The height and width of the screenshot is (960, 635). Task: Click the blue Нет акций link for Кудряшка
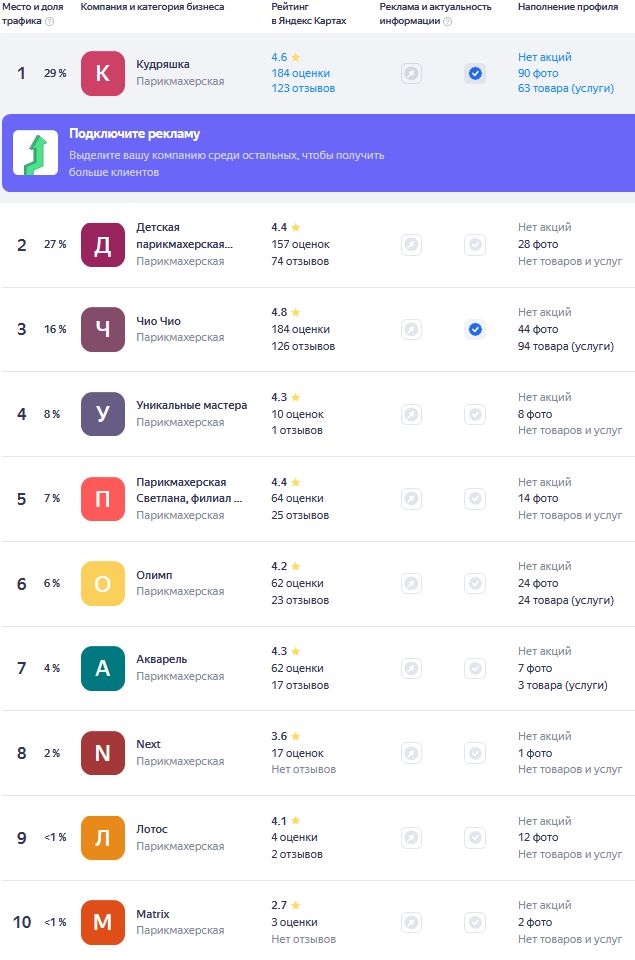tap(545, 57)
